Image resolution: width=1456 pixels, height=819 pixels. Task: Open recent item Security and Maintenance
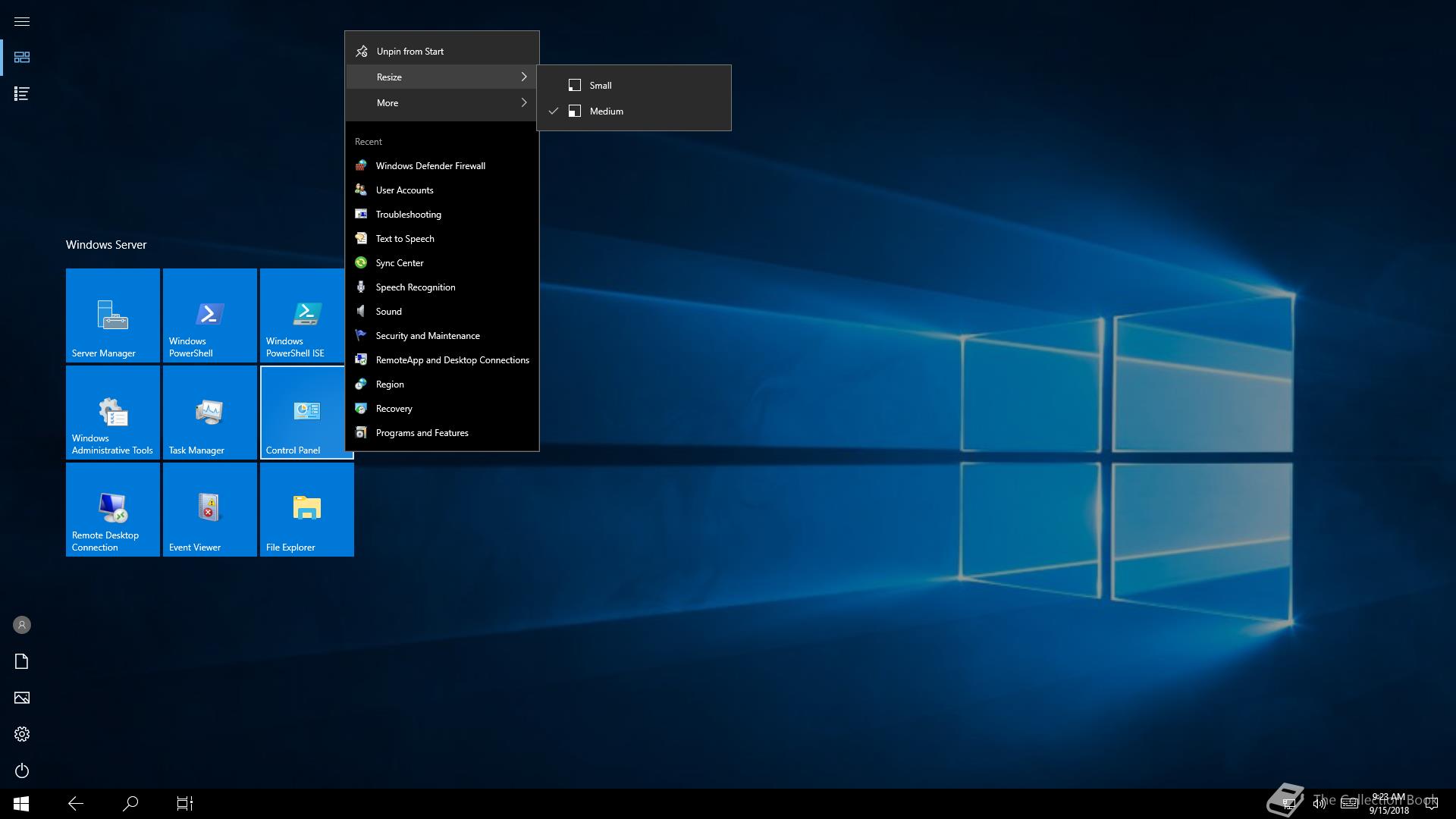tap(442, 336)
